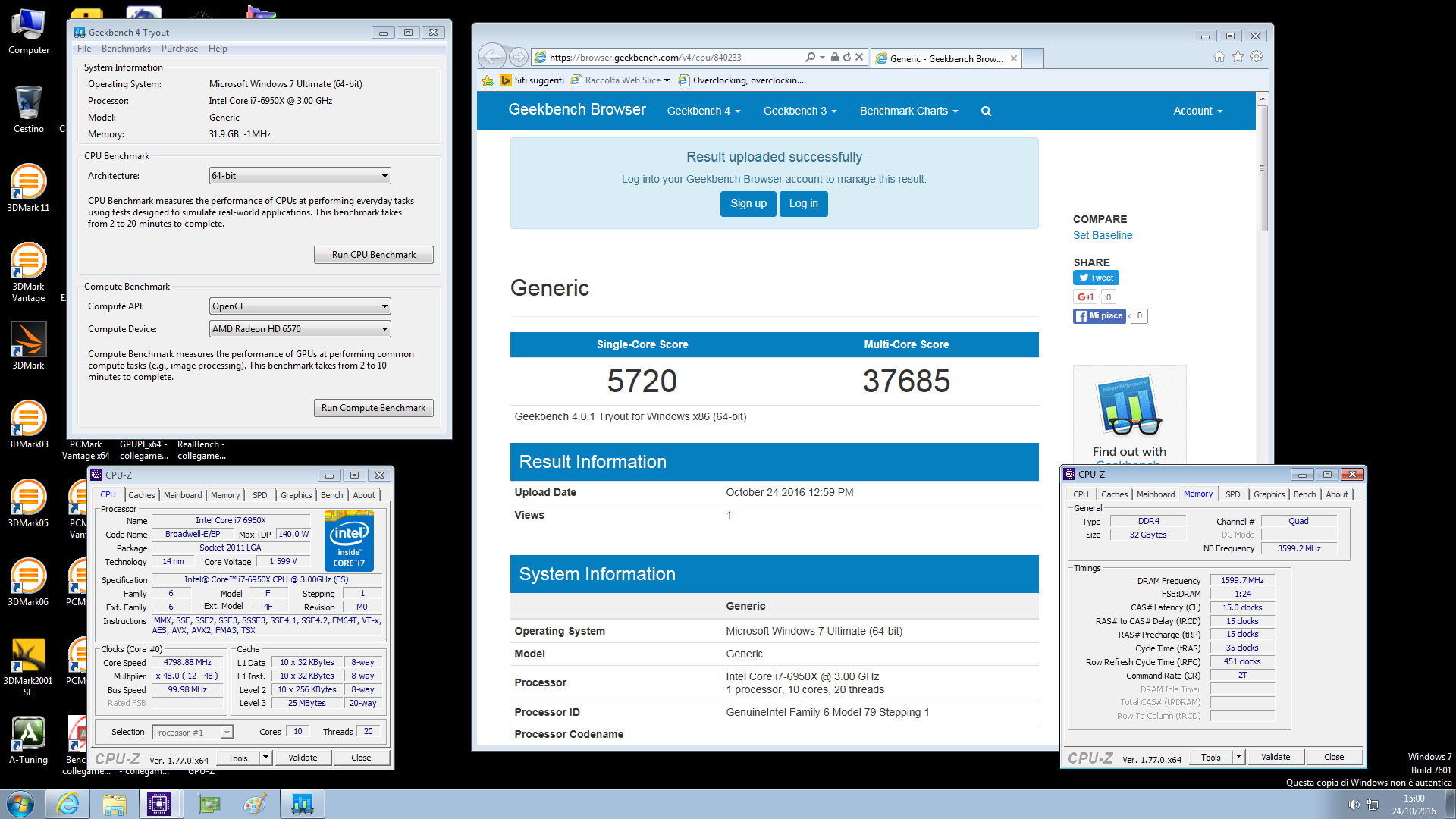Open the Cestino recycle bin icon
This screenshot has width=1456, height=819.
(29, 108)
